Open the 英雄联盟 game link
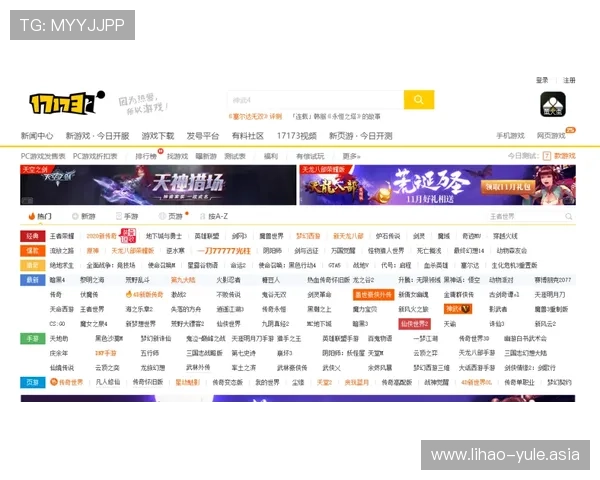The image size is (600, 480). 207,236
